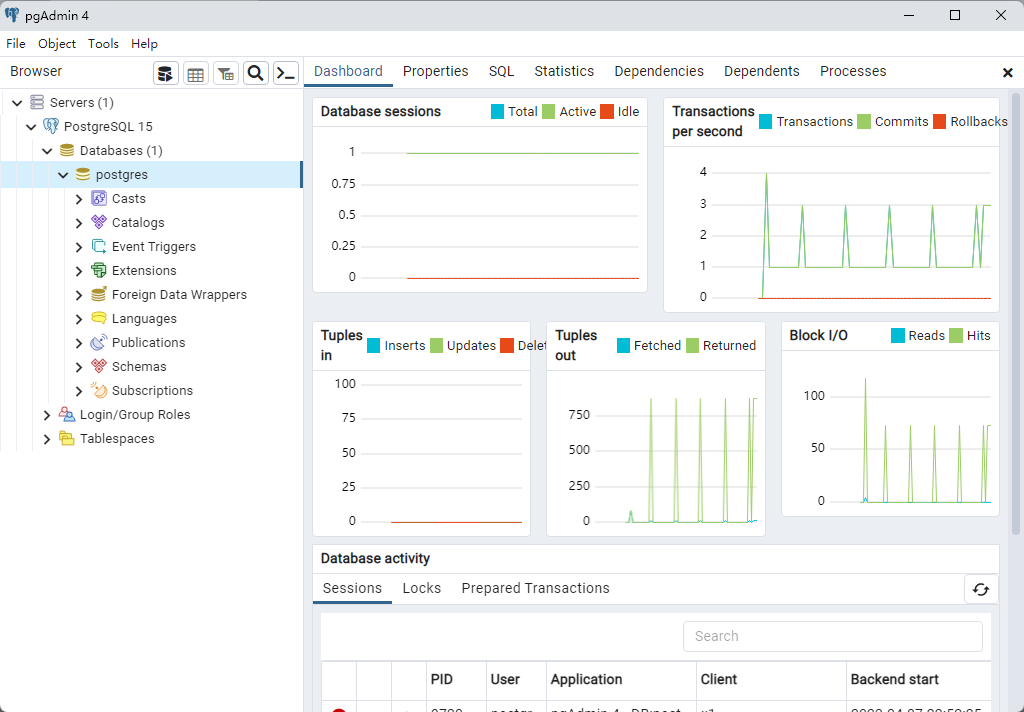The width and height of the screenshot is (1024, 712).
Task: Expand the Catalogs node
Action: pyautogui.click(x=79, y=223)
